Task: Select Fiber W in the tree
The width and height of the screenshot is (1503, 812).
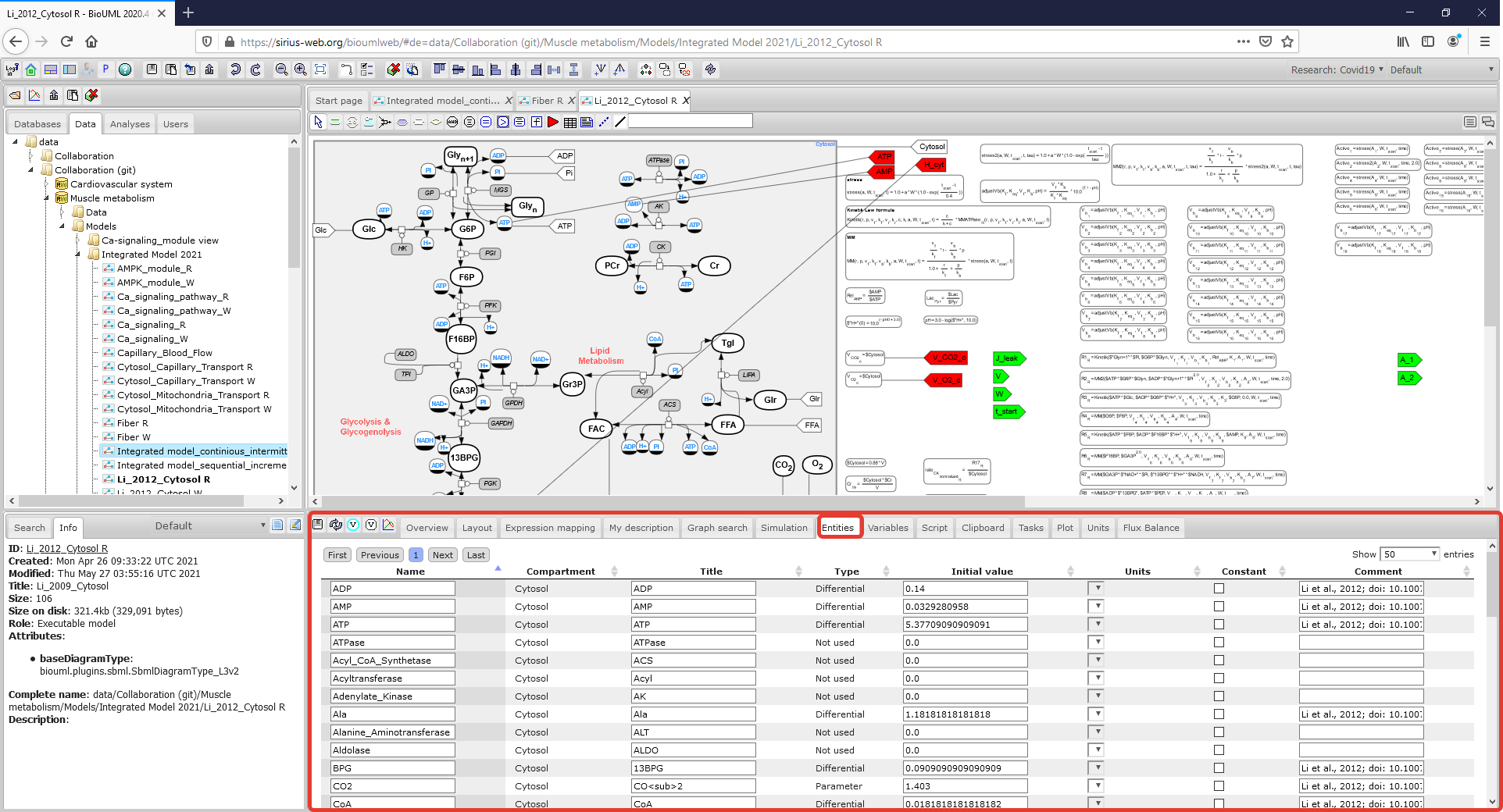Action: 134,437
